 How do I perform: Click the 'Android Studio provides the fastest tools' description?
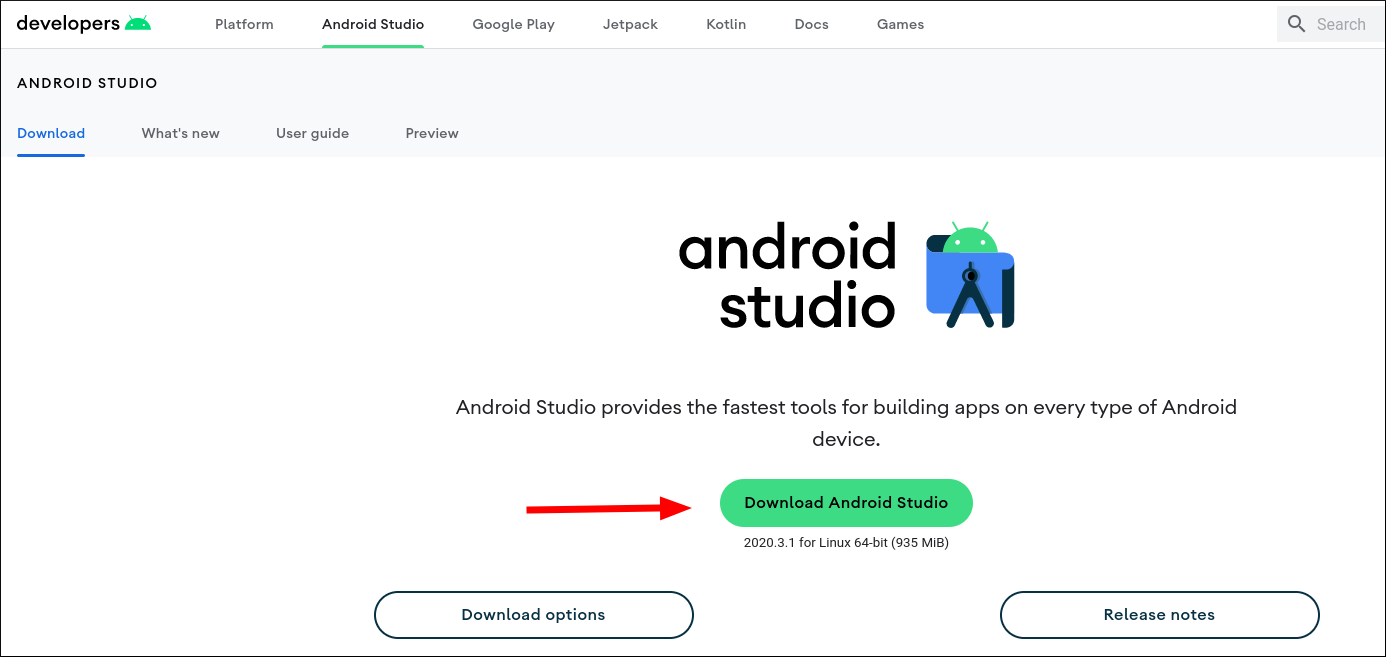846,423
